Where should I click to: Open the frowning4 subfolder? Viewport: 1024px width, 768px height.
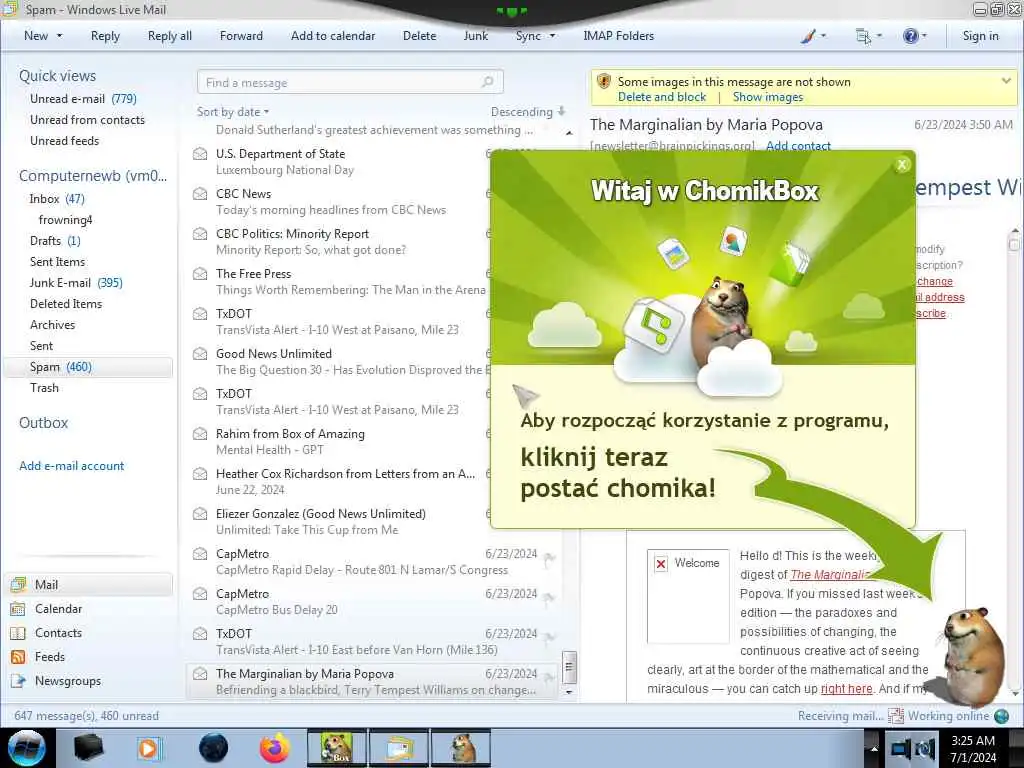[65, 219]
